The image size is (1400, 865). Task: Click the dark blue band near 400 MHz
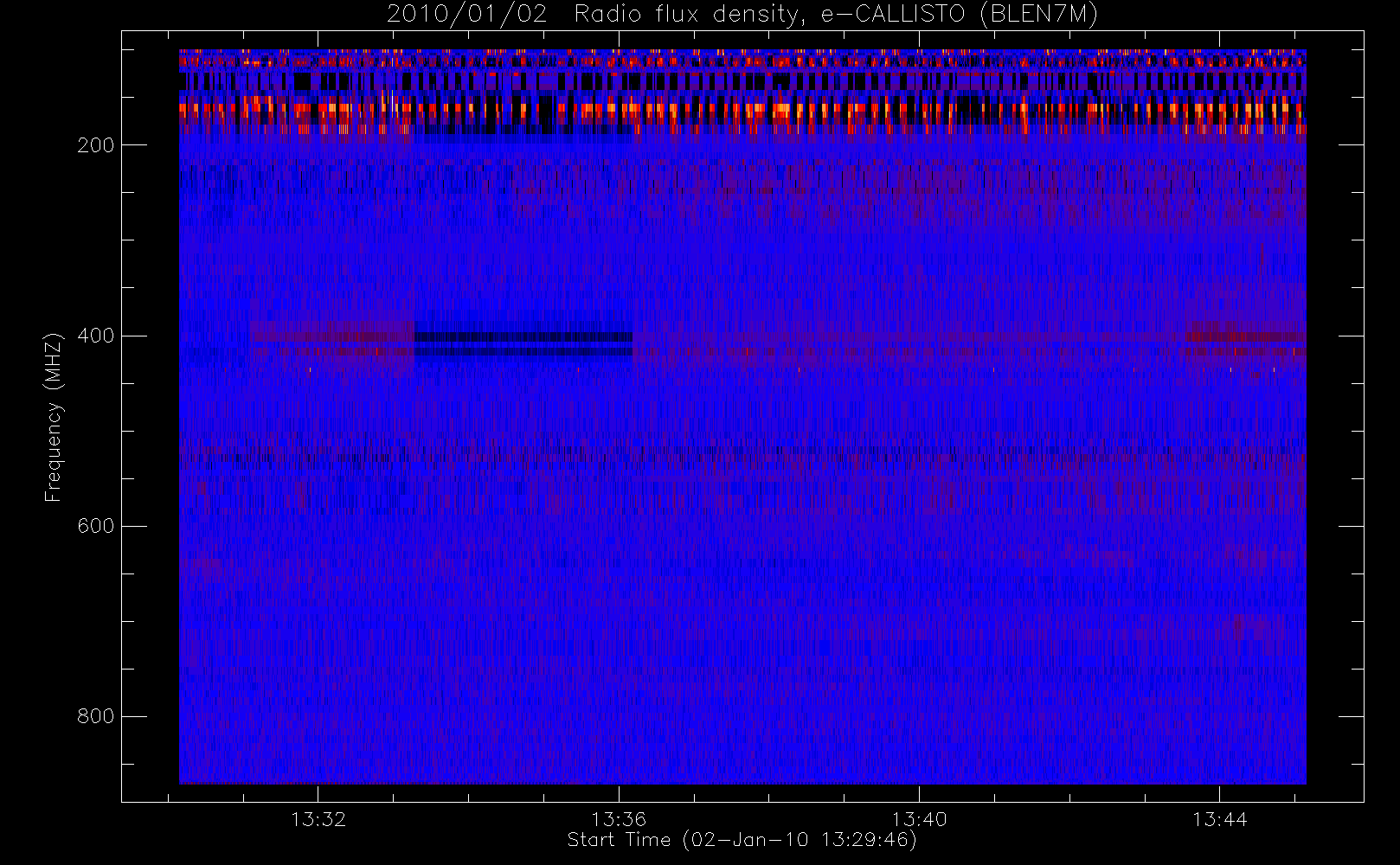point(523,343)
